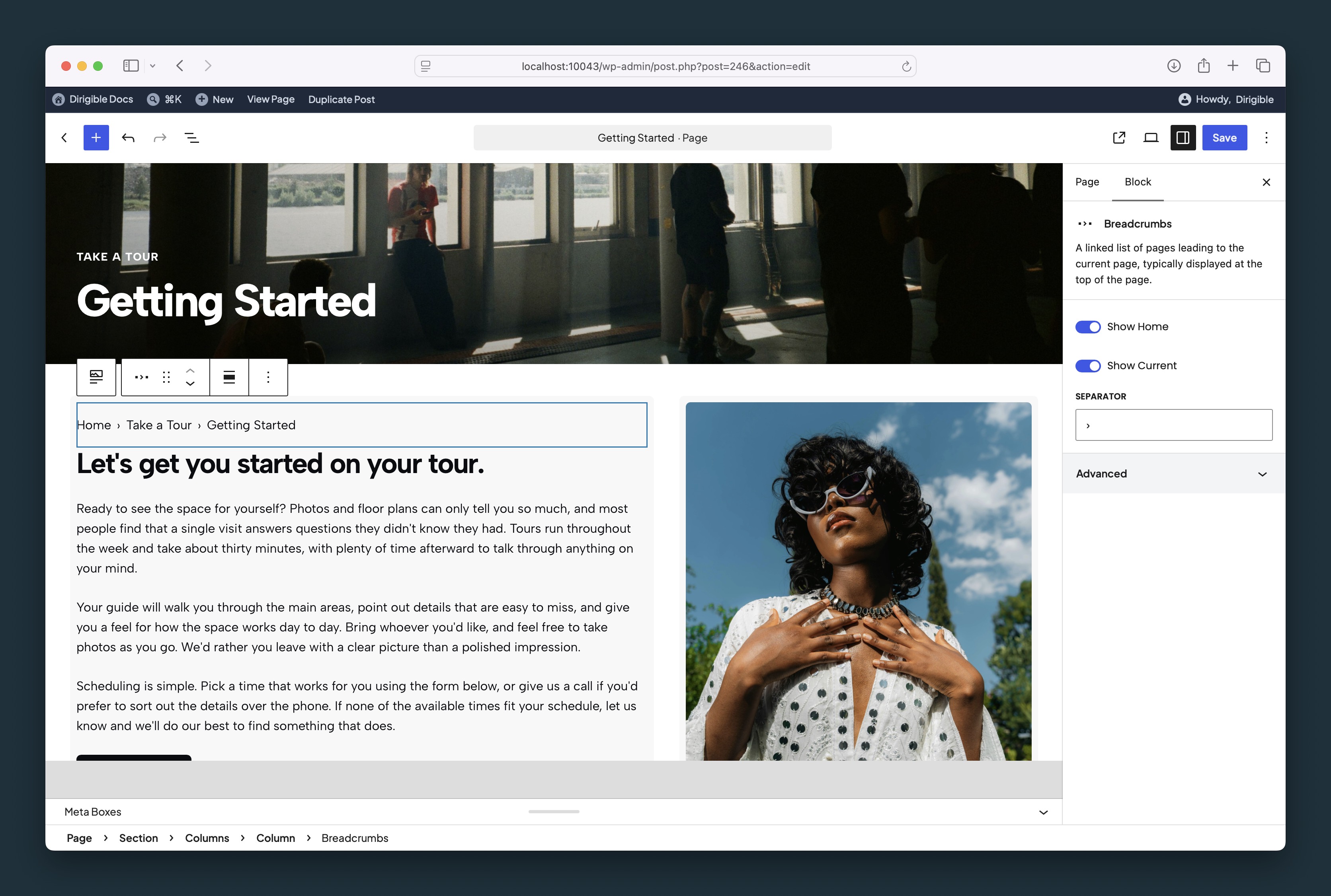Open the block toolbar options three-dot menu
The image size is (1331, 896).
pyautogui.click(x=268, y=377)
